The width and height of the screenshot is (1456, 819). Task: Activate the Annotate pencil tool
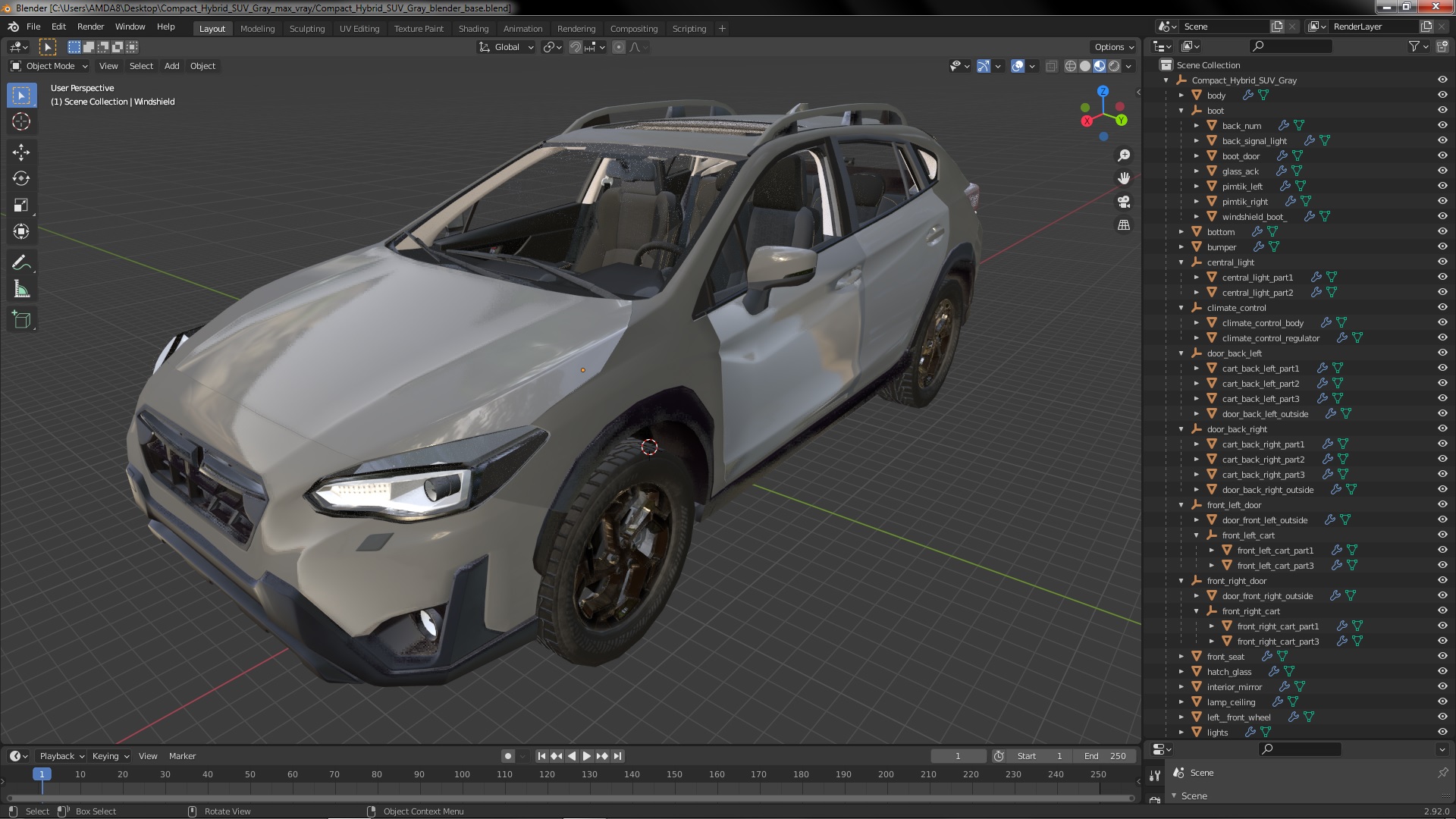click(x=21, y=263)
